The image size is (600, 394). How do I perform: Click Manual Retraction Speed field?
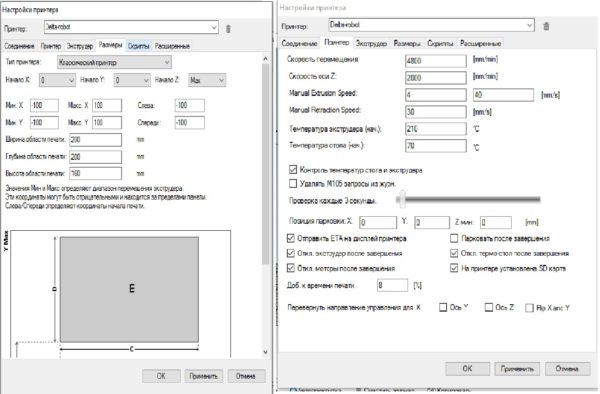[436, 112]
